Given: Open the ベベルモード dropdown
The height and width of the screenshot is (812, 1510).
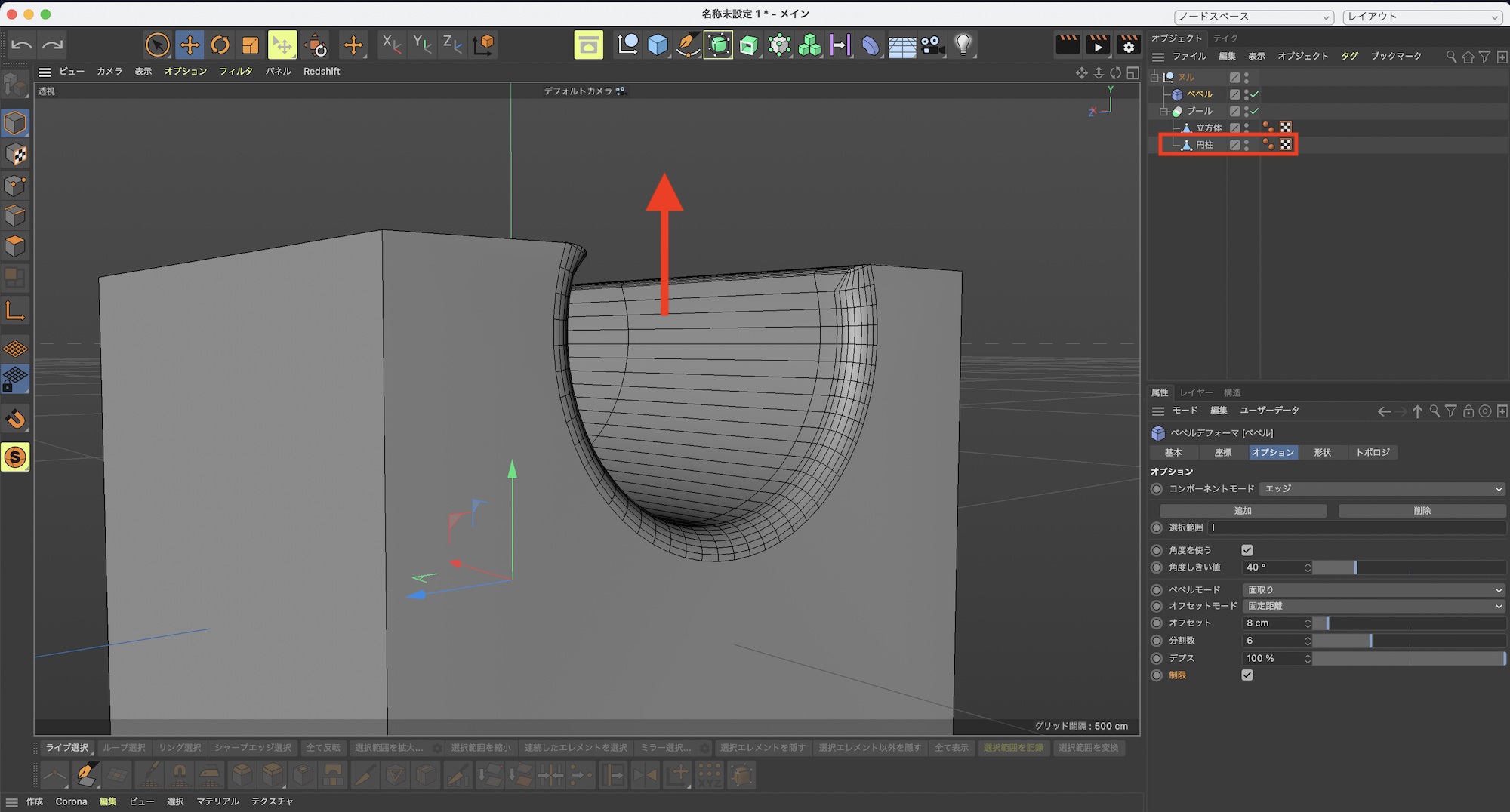Looking at the screenshot, I should pyautogui.click(x=1373, y=590).
